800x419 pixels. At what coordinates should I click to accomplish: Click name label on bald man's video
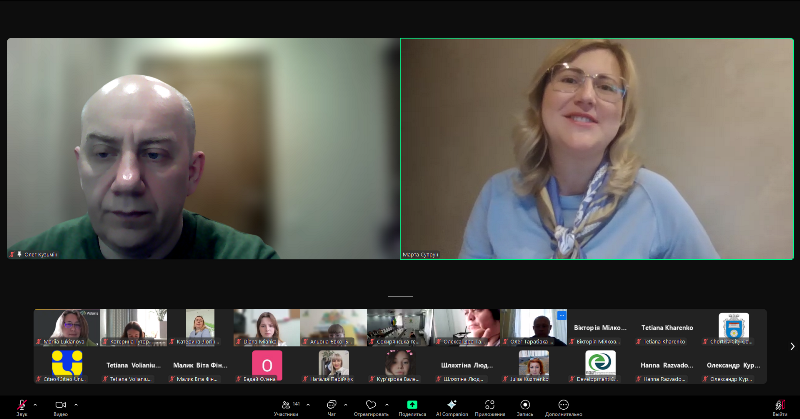(x=34, y=254)
